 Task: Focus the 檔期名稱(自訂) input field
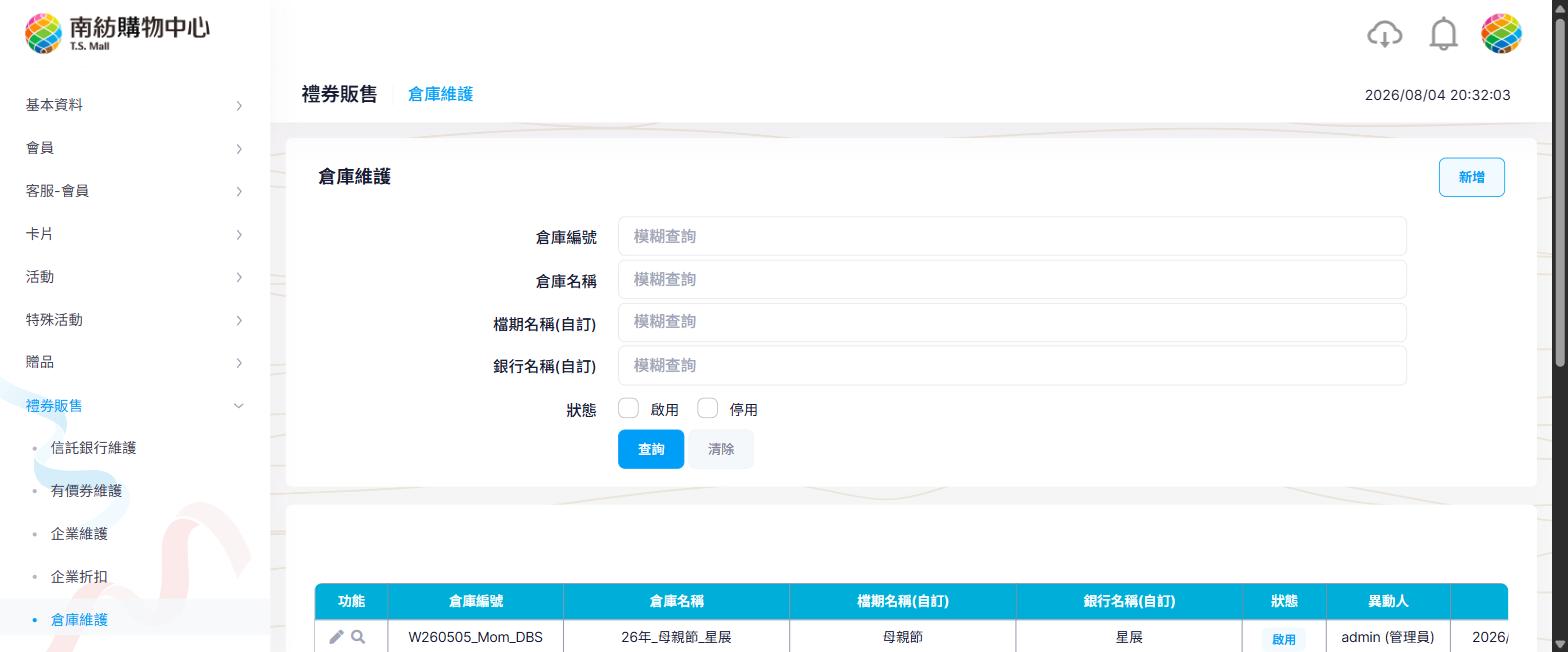(x=1012, y=322)
